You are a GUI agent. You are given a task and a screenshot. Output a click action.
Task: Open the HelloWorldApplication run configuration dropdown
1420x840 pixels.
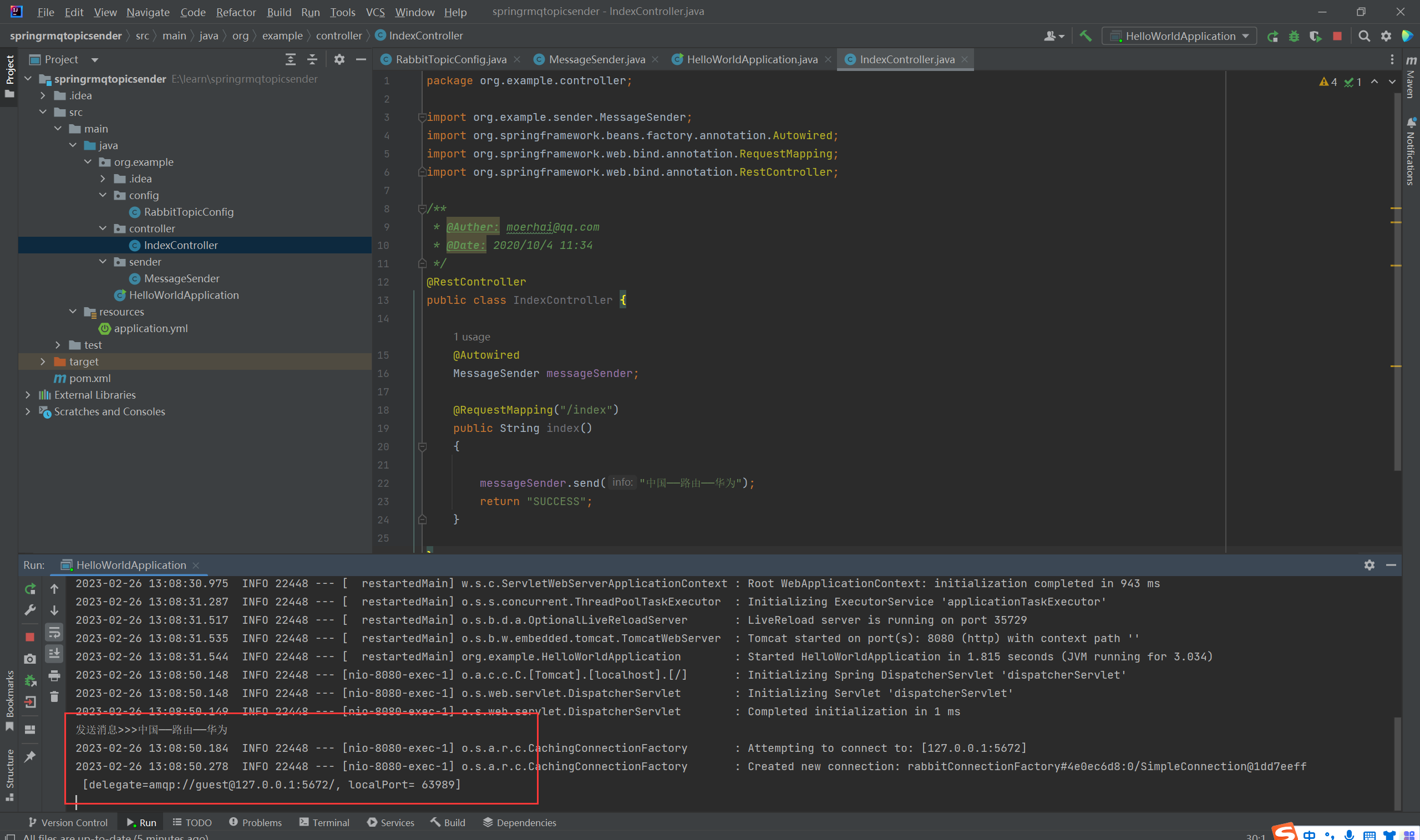pyautogui.click(x=1179, y=36)
